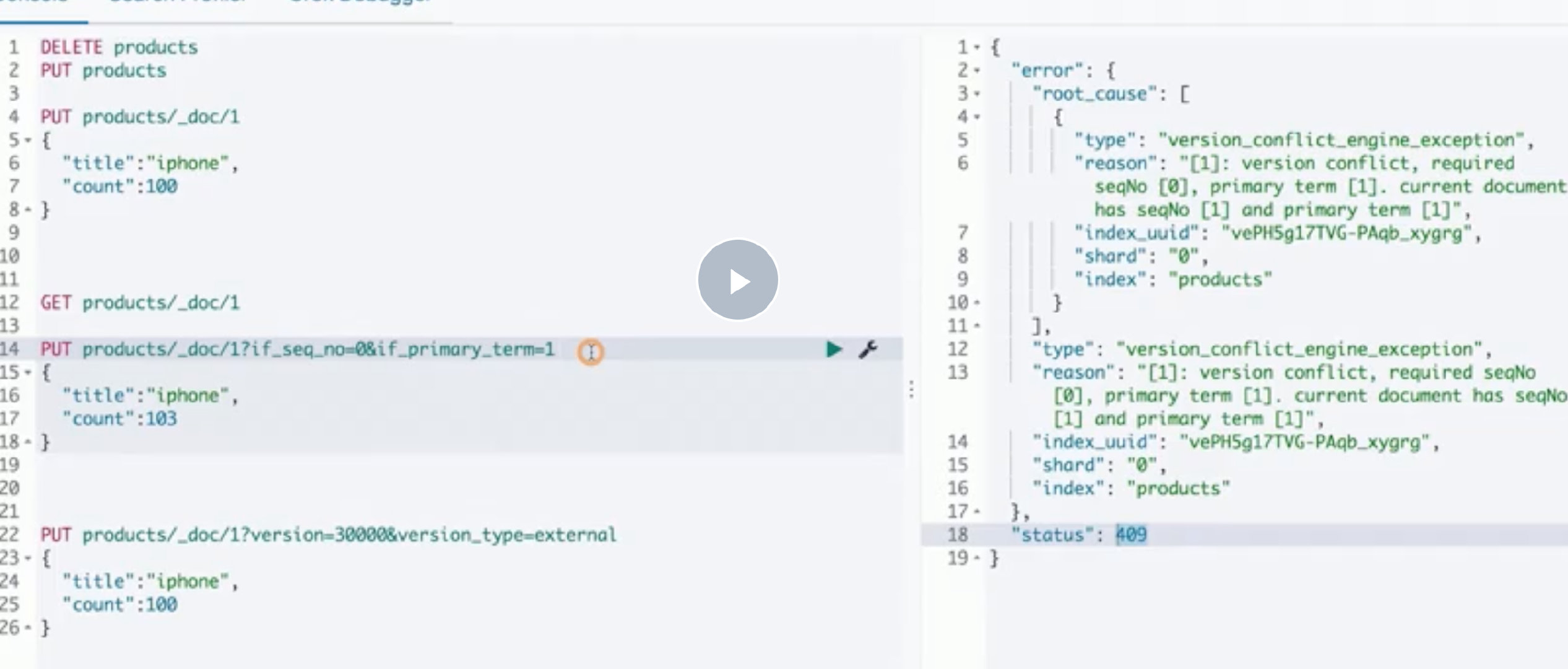Viewport: 1568px width, 669px height.
Task: Fold inner object at output line 4
Action: pos(977,118)
